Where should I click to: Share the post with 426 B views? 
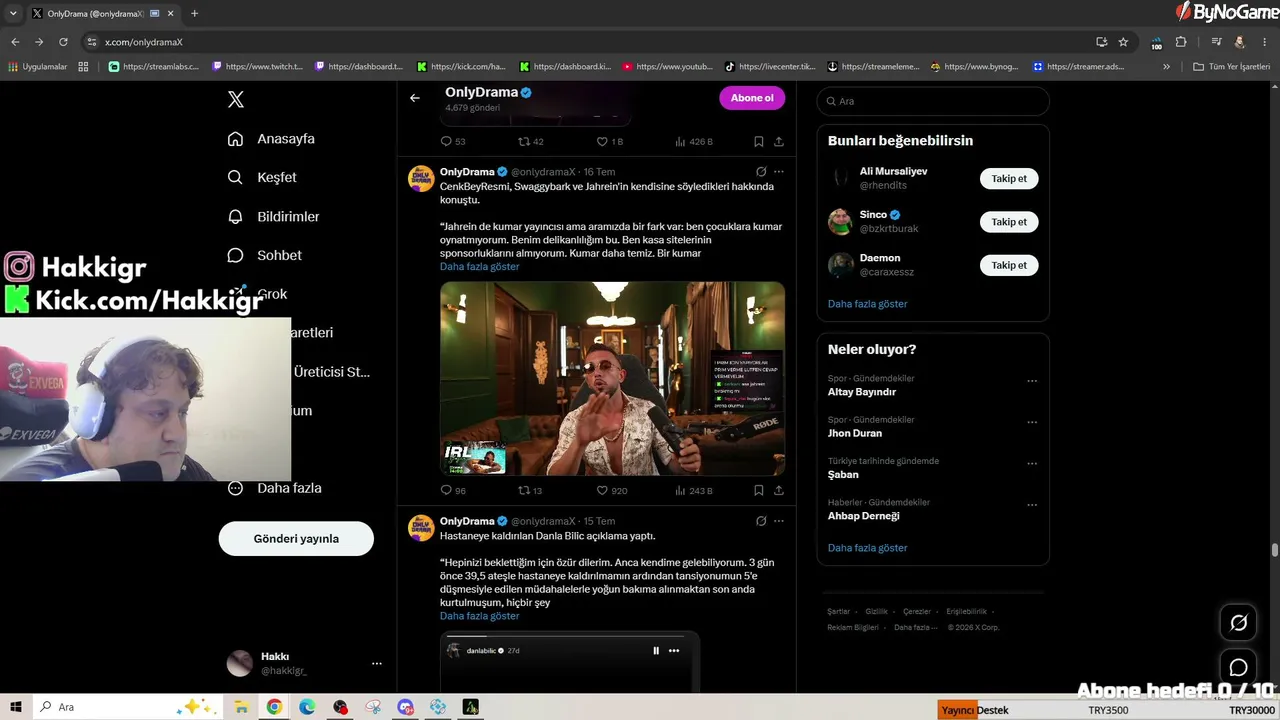pos(779,142)
